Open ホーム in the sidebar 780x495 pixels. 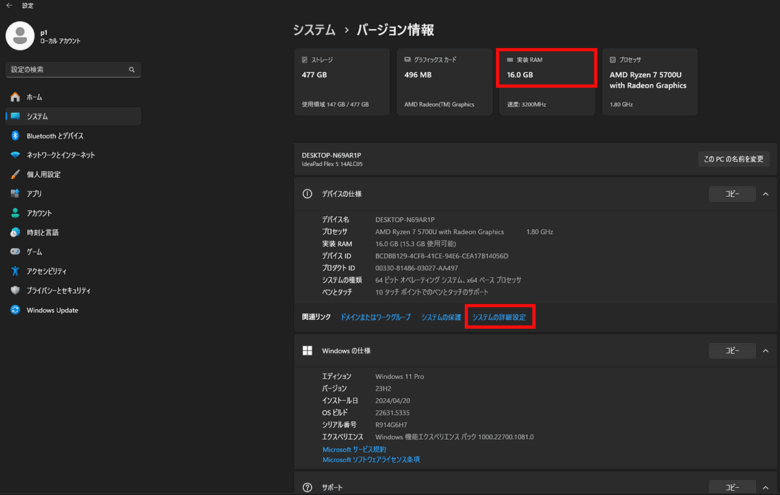click(x=73, y=97)
